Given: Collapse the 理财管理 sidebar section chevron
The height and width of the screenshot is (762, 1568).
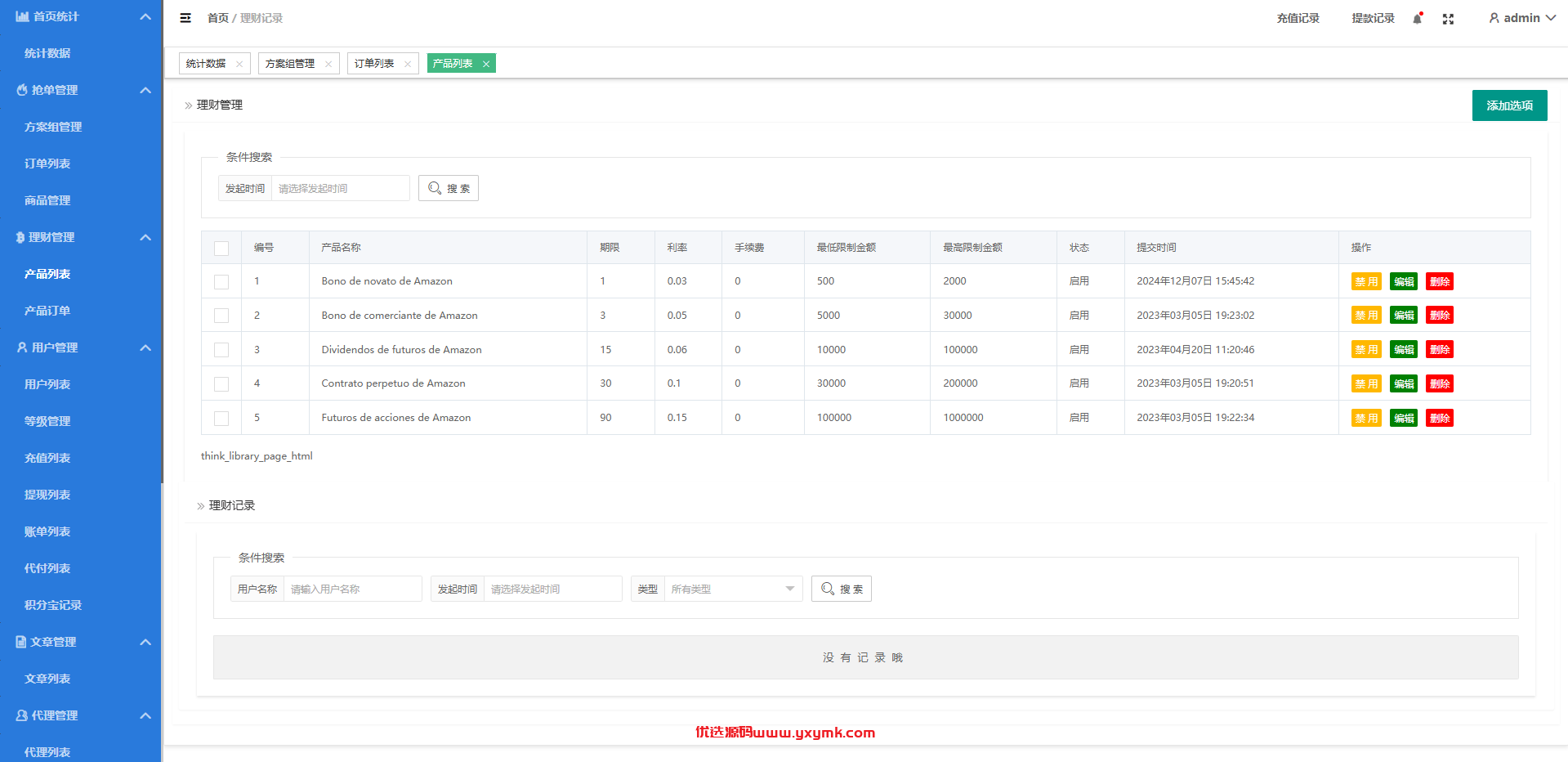Looking at the screenshot, I should point(145,237).
